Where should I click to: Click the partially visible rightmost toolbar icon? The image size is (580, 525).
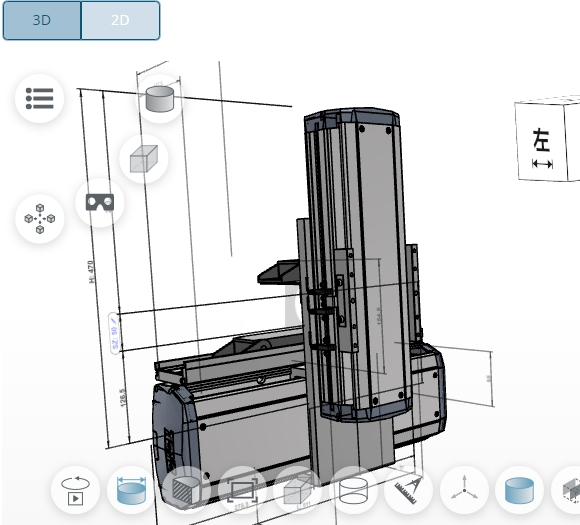pos(566,490)
